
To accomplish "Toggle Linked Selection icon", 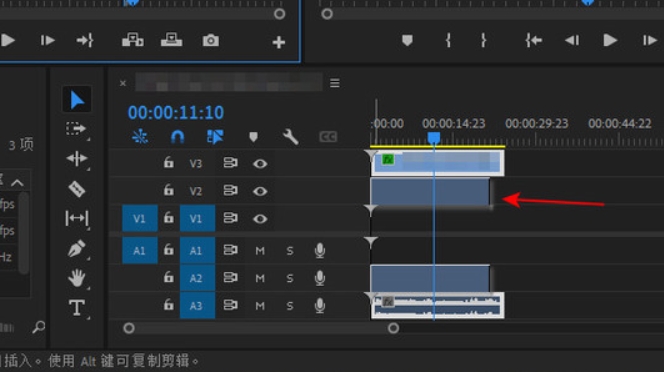I will click(x=215, y=136).
